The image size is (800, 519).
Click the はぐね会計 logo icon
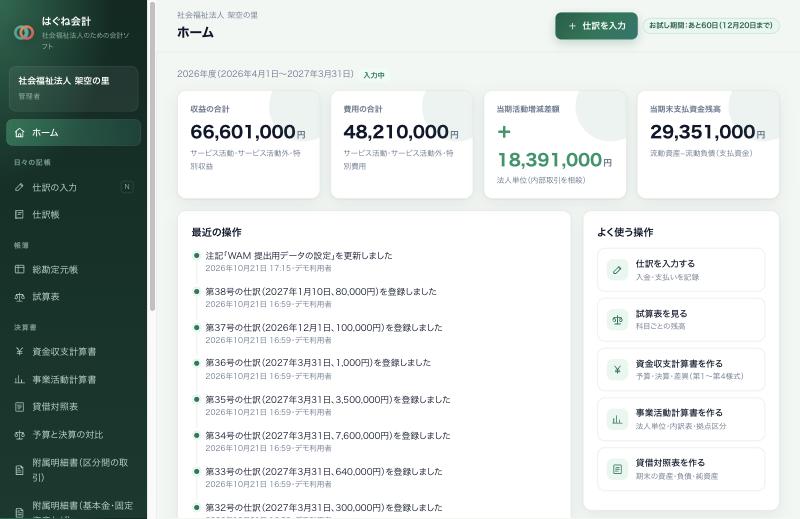click(x=24, y=33)
